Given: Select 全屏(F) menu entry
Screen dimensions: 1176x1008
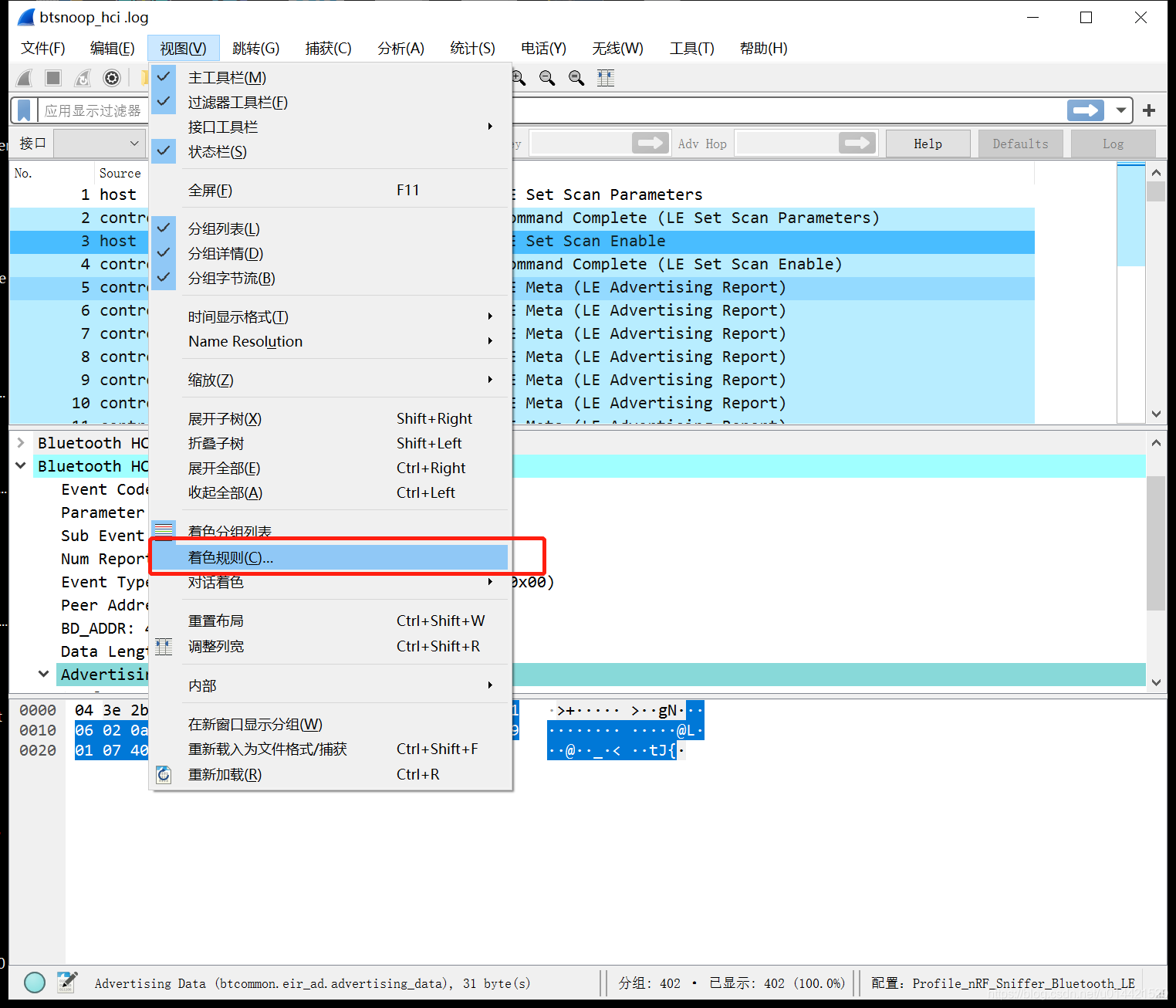Looking at the screenshot, I should (x=330, y=190).
